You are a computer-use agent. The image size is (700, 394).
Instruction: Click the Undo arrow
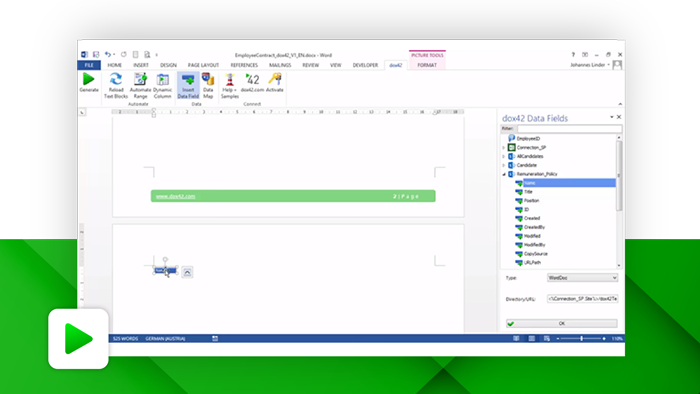click(x=108, y=54)
